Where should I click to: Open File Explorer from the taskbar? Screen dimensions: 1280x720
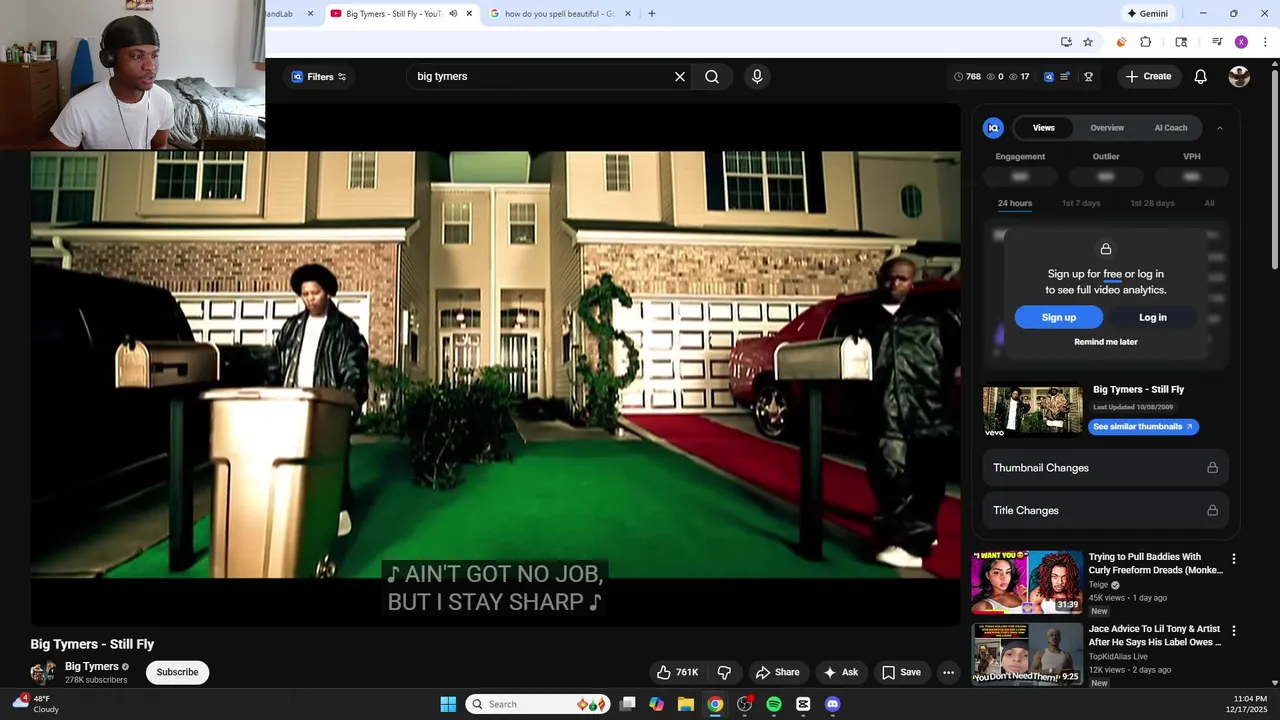point(686,704)
